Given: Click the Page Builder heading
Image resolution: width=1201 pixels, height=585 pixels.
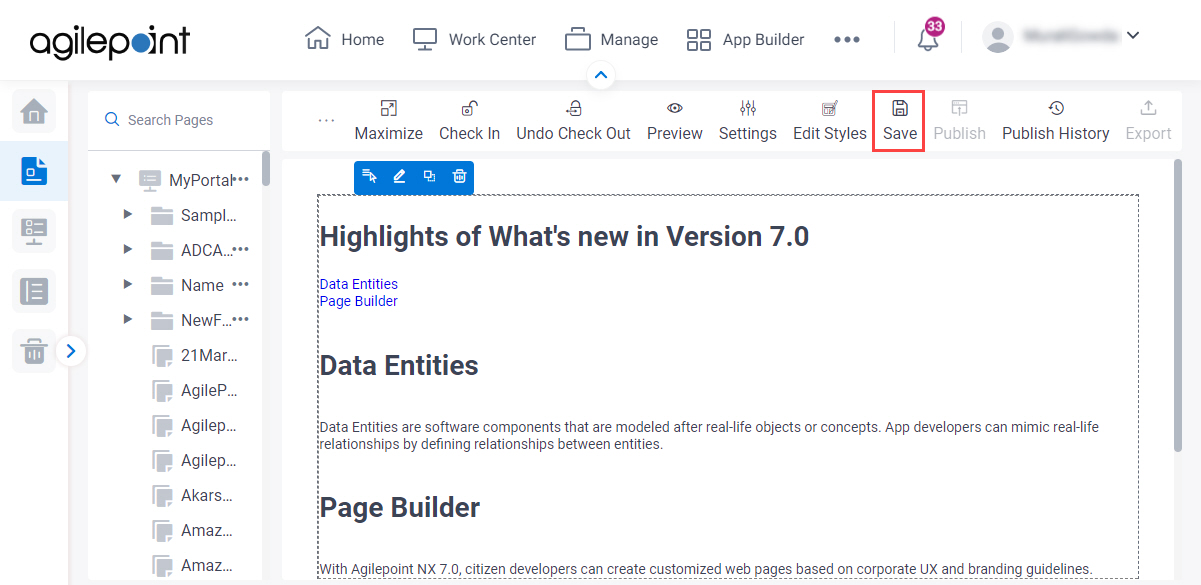Looking at the screenshot, I should point(400,508).
